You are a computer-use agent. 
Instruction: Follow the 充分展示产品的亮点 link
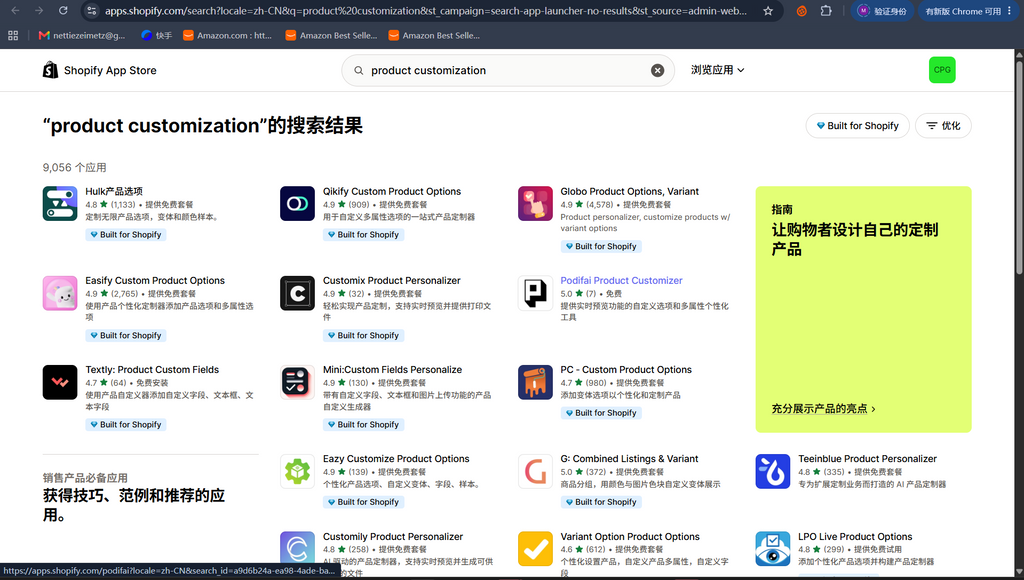pos(824,409)
